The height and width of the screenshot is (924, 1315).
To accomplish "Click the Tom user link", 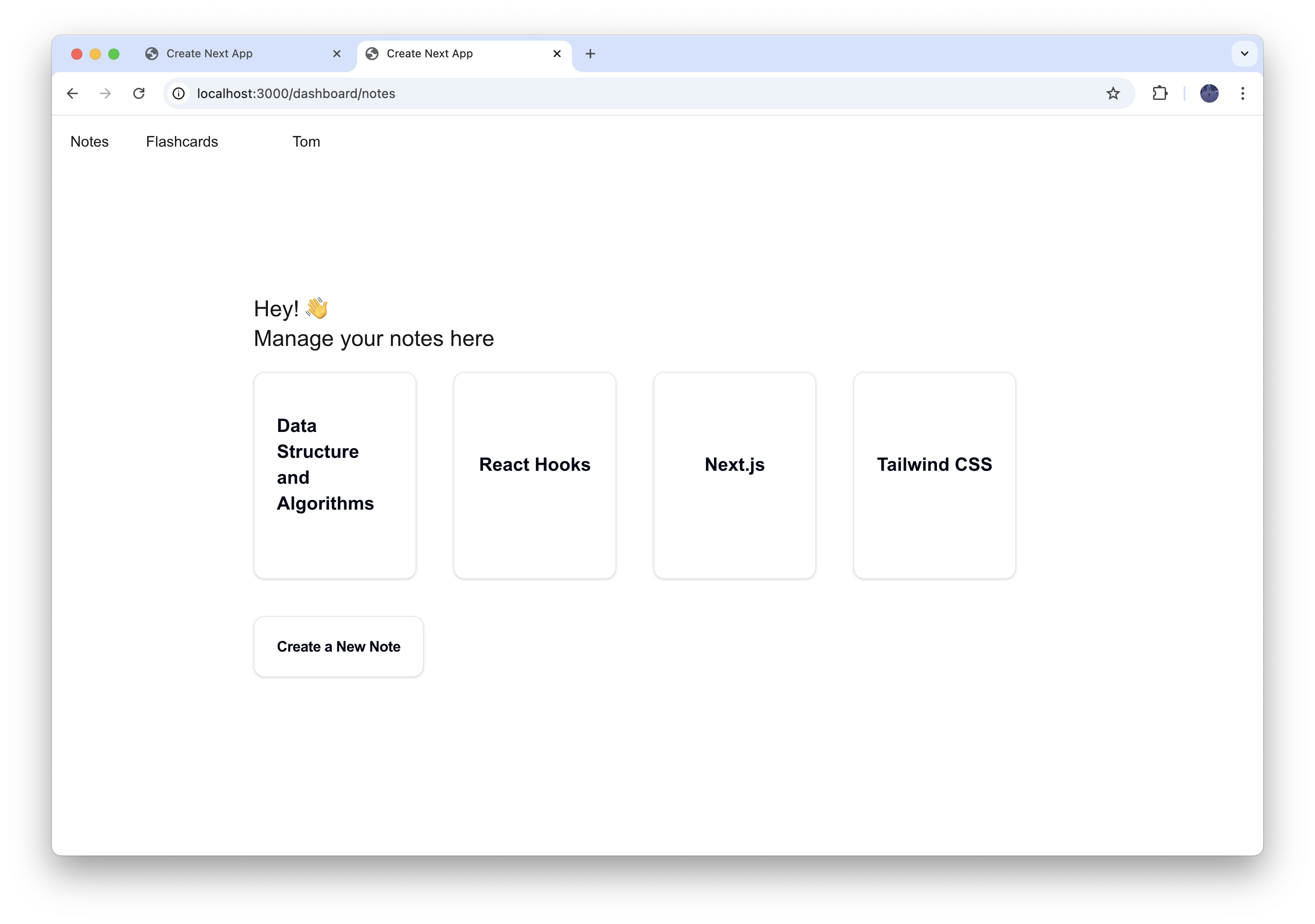I will point(306,142).
